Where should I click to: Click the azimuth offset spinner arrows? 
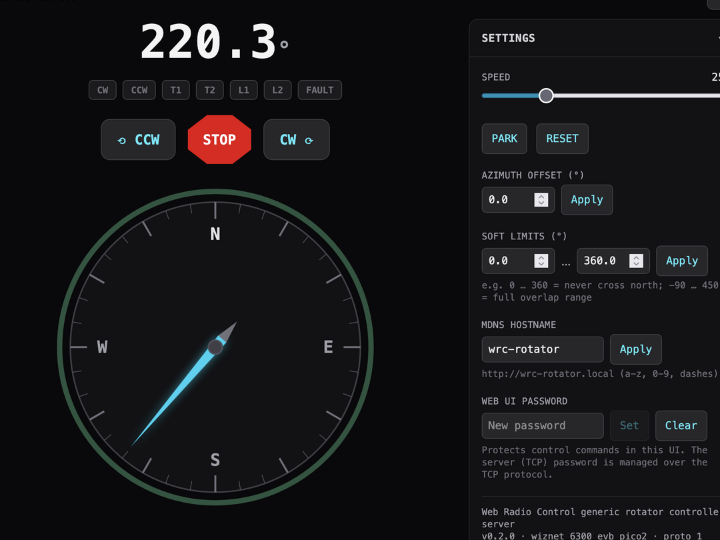pyautogui.click(x=541, y=200)
